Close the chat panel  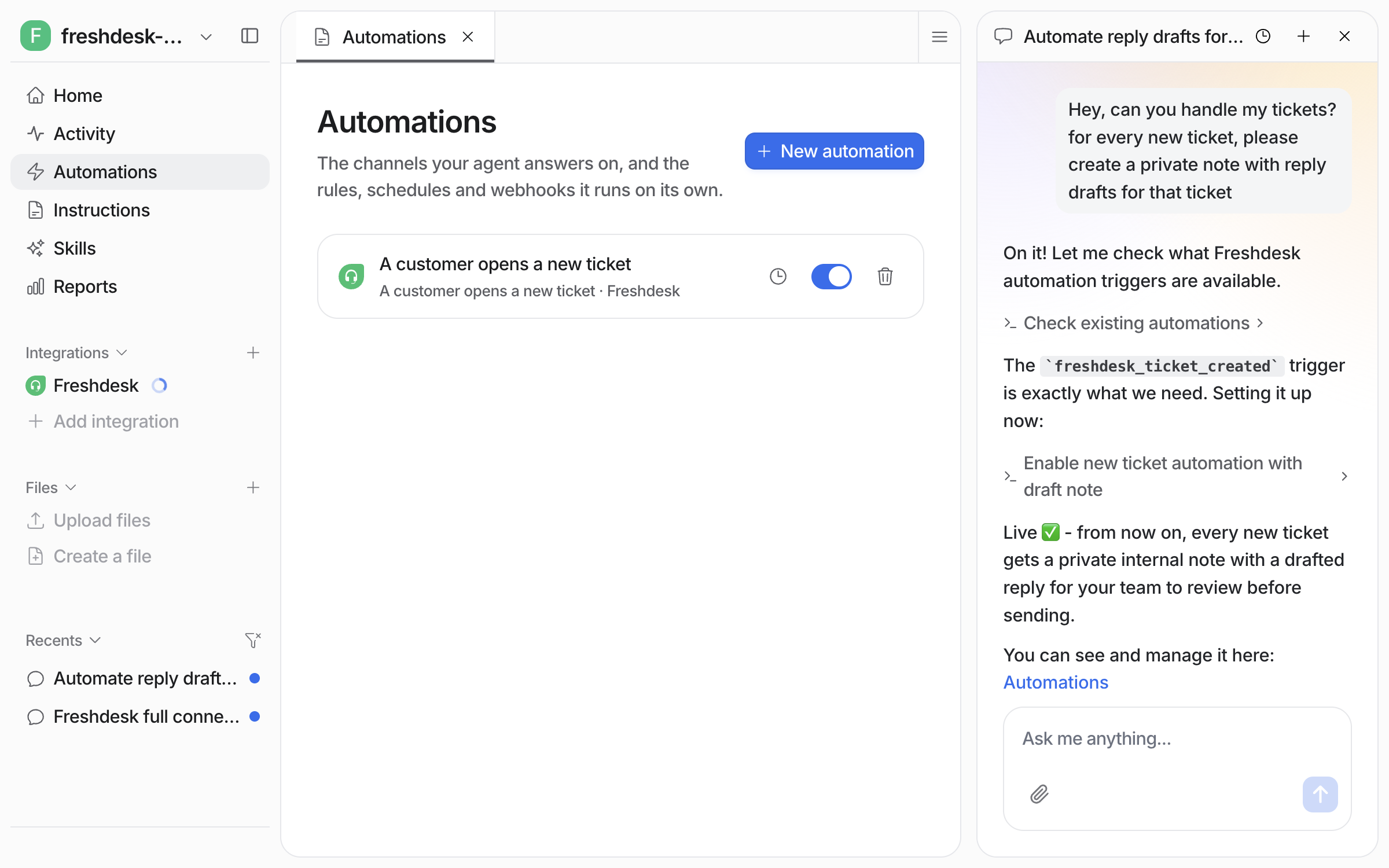(x=1344, y=36)
